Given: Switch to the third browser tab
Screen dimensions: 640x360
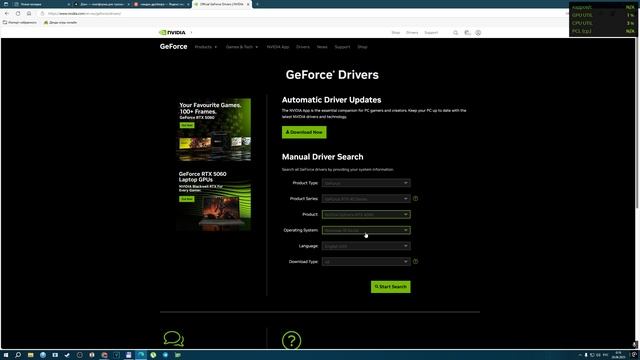Looking at the screenshot, I should (161, 4).
